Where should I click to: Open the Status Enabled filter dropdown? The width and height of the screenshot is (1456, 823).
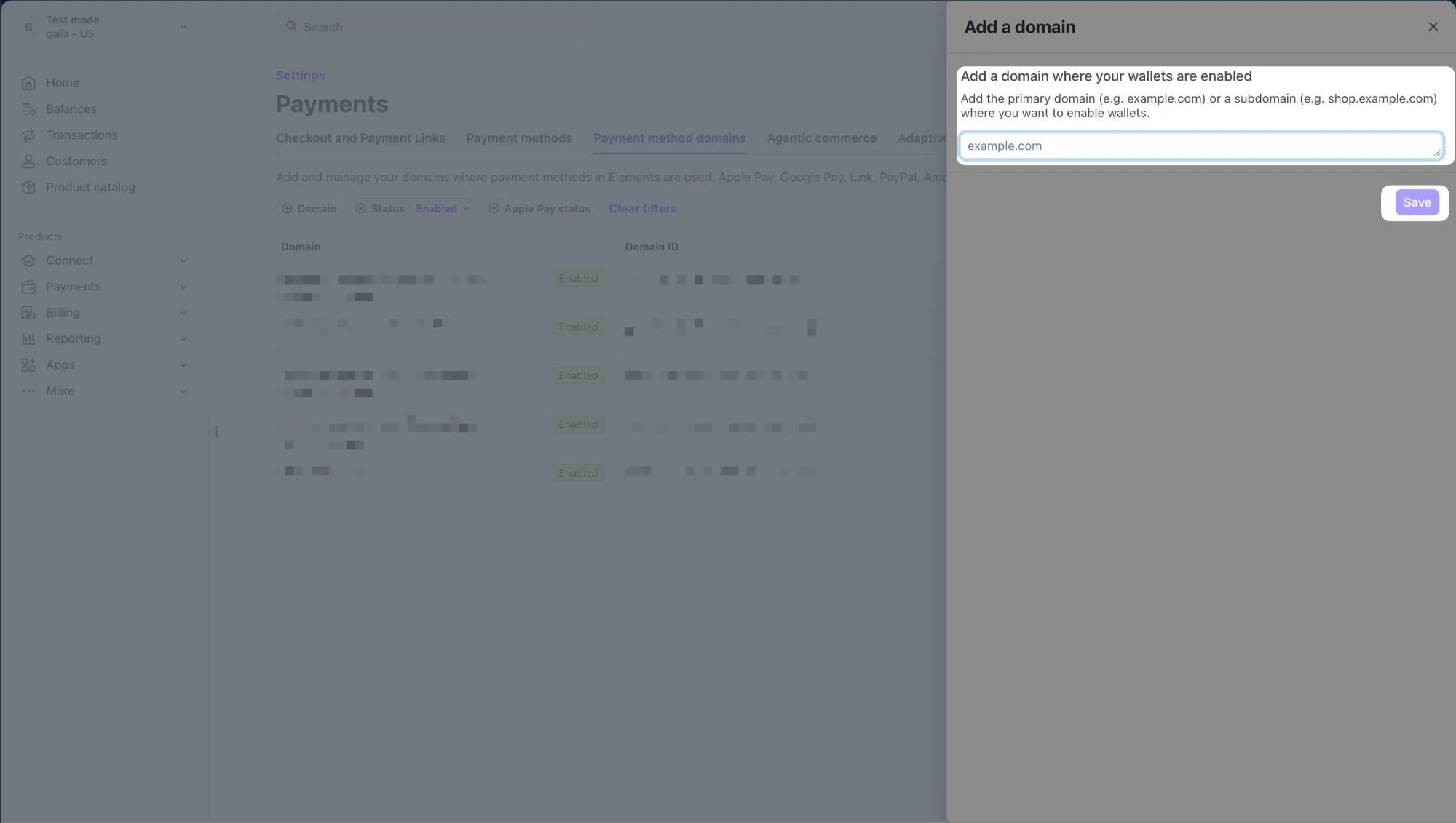tap(443, 209)
